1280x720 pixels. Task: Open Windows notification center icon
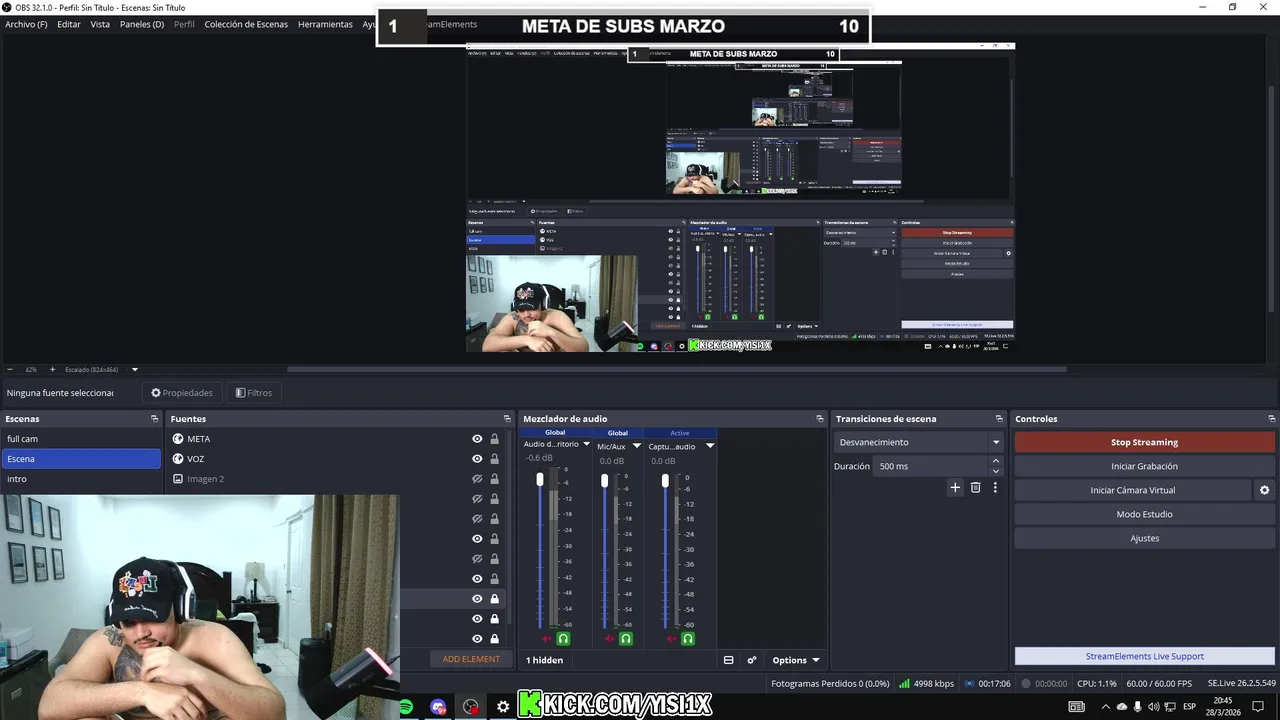(1258, 707)
